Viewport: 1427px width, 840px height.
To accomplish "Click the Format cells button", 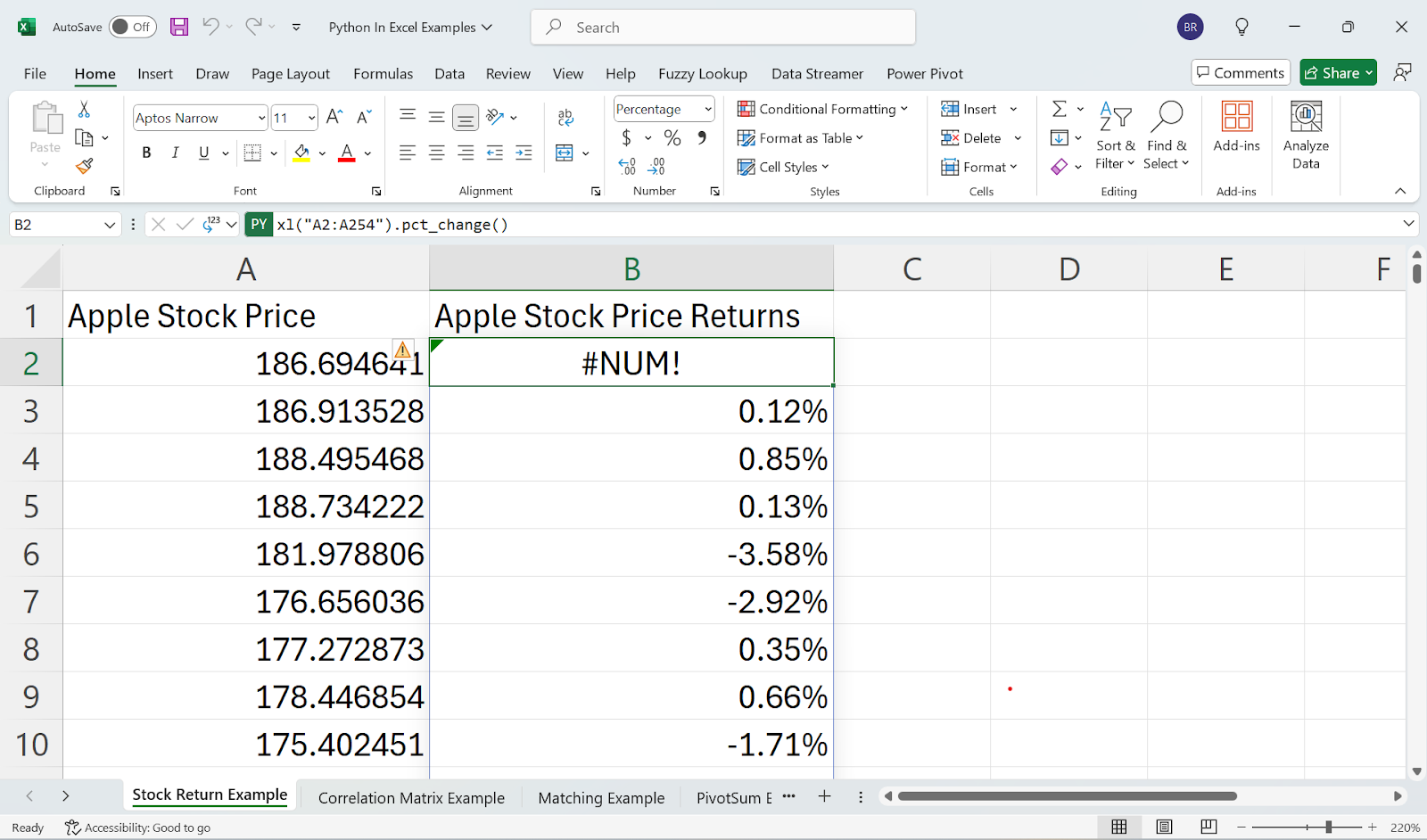I will click(x=979, y=167).
